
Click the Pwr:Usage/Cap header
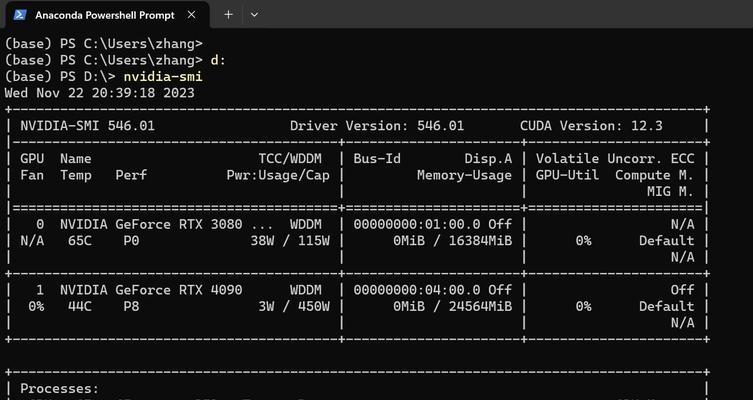[278, 175]
